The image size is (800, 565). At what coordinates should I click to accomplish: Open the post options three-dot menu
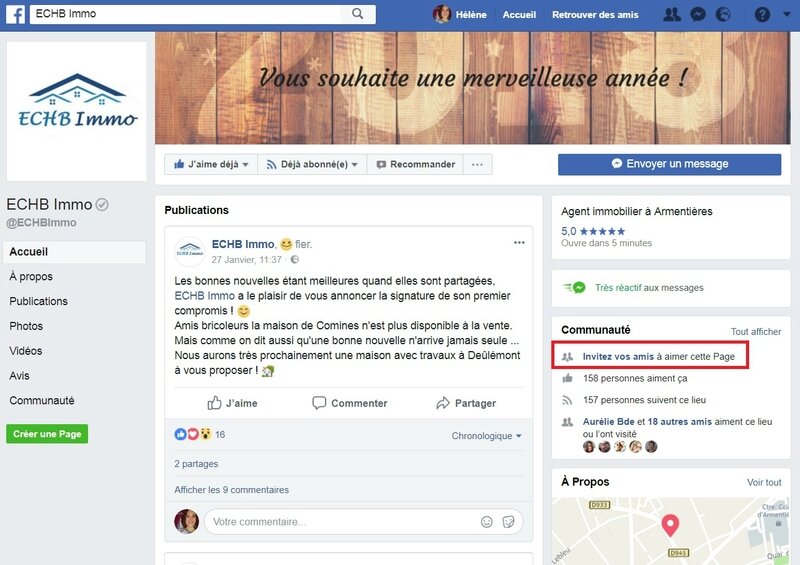(519, 242)
